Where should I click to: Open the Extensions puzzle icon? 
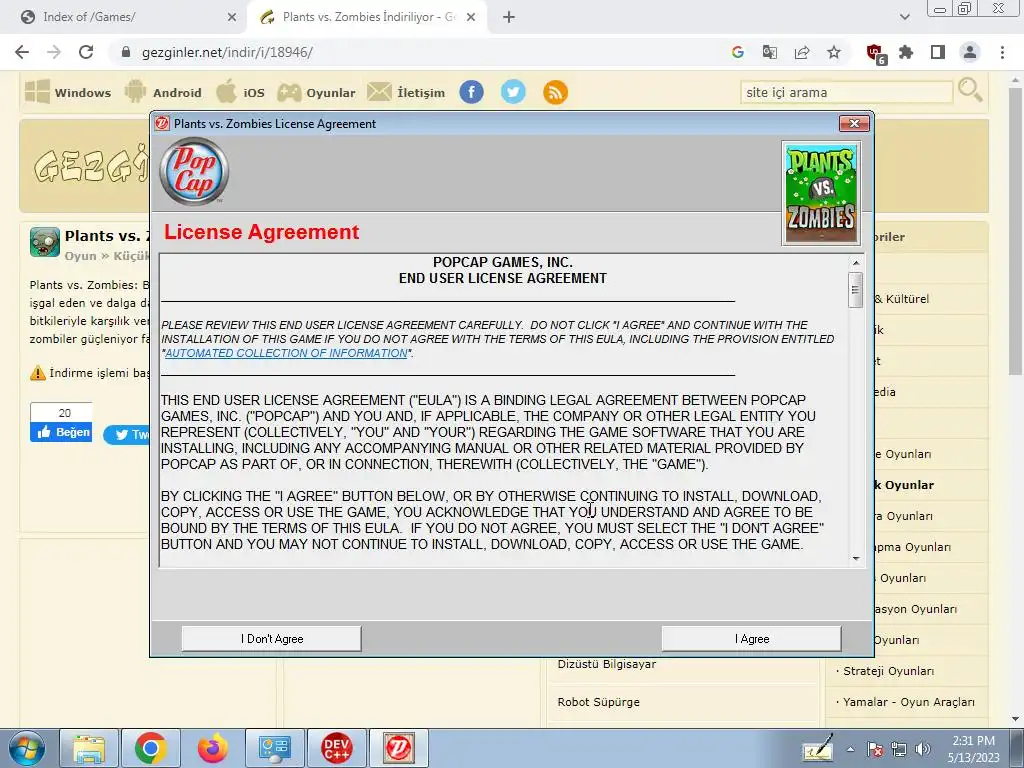(x=906, y=52)
